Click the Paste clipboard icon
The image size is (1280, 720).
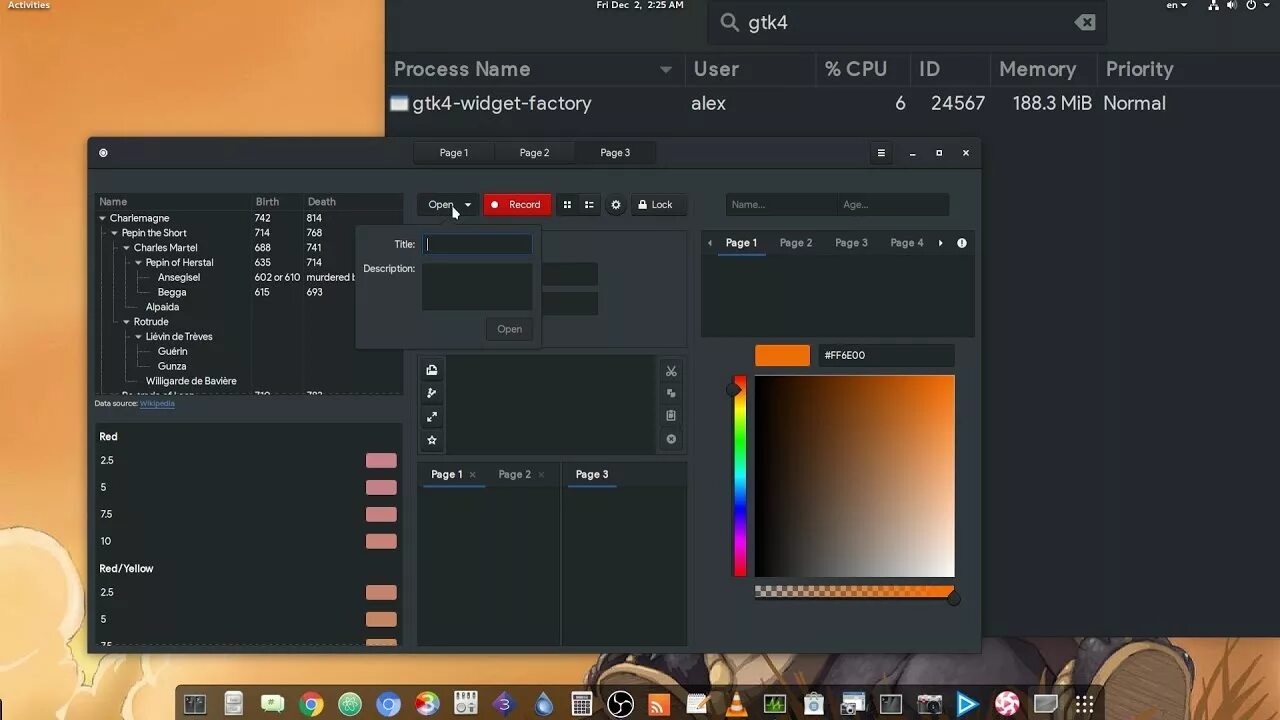pos(671,416)
